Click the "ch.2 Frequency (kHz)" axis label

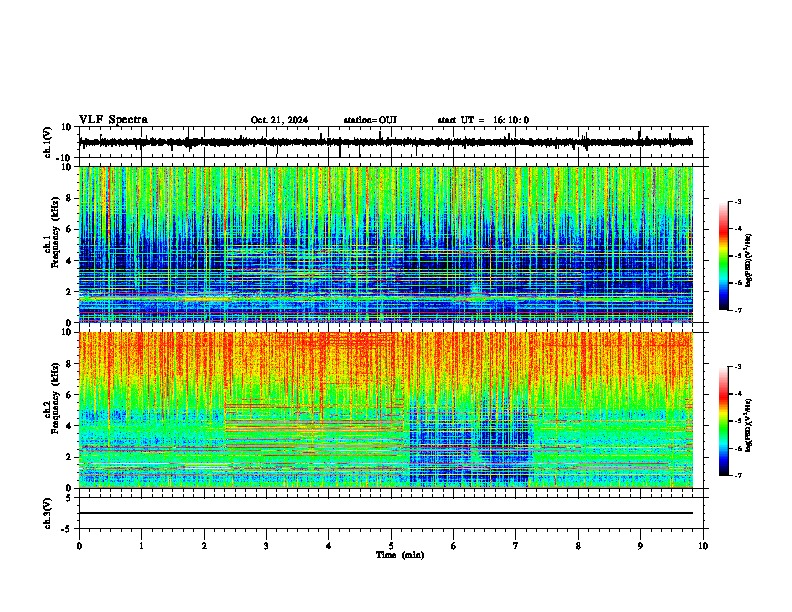pyautogui.click(x=52, y=398)
